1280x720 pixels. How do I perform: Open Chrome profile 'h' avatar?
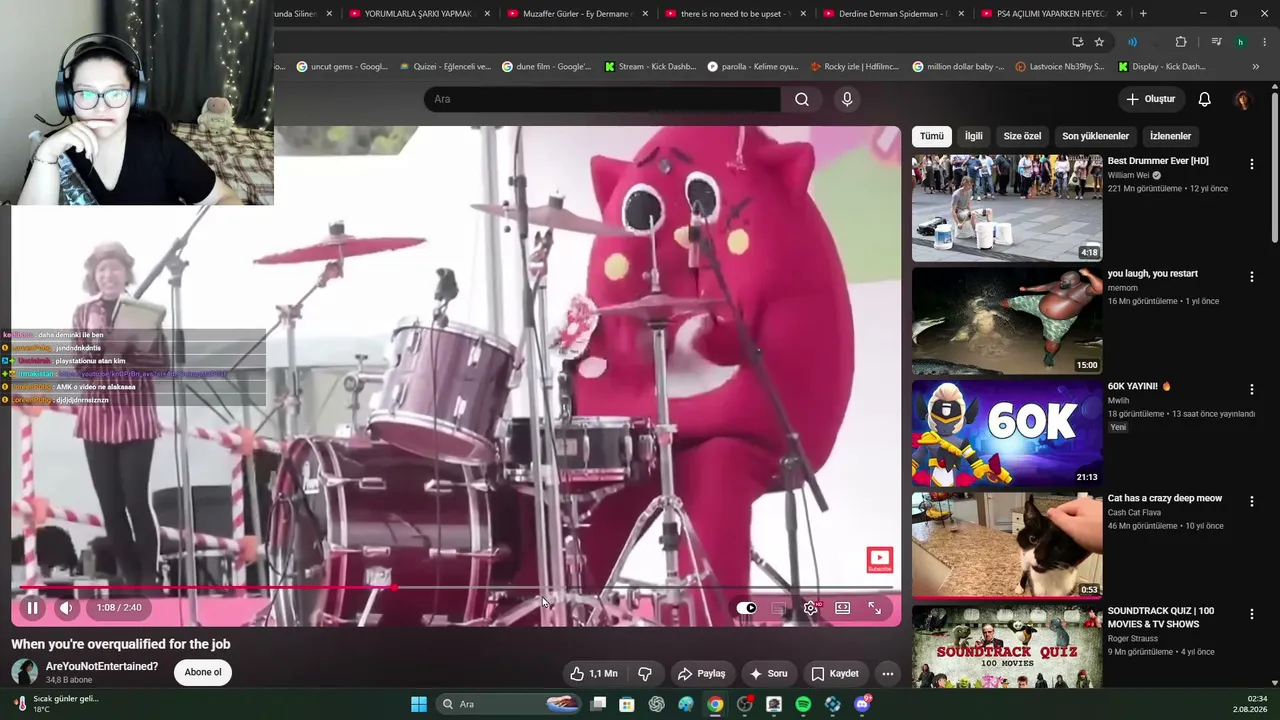click(1240, 42)
